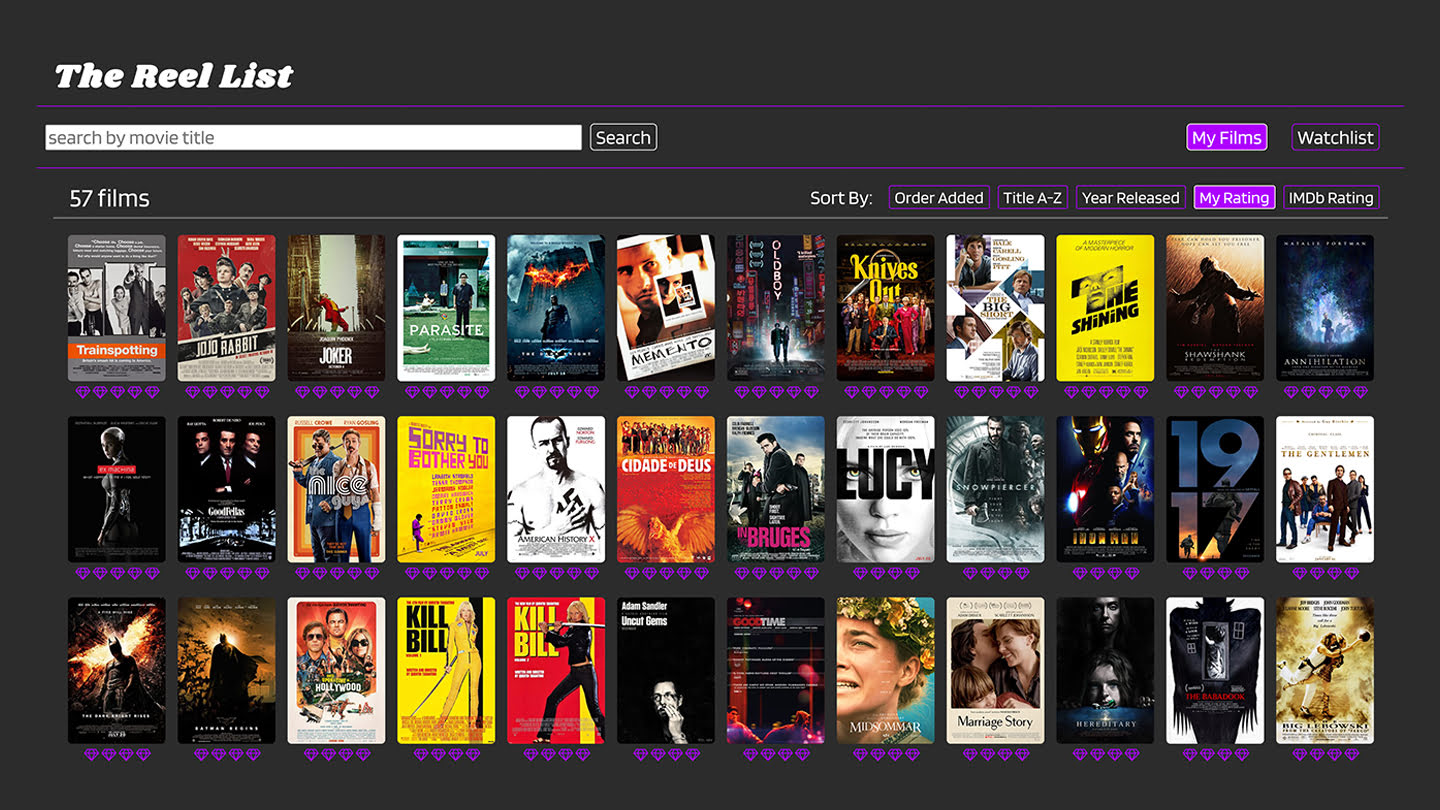Open the Joker poster
The height and width of the screenshot is (810, 1440).
pos(337,308)
